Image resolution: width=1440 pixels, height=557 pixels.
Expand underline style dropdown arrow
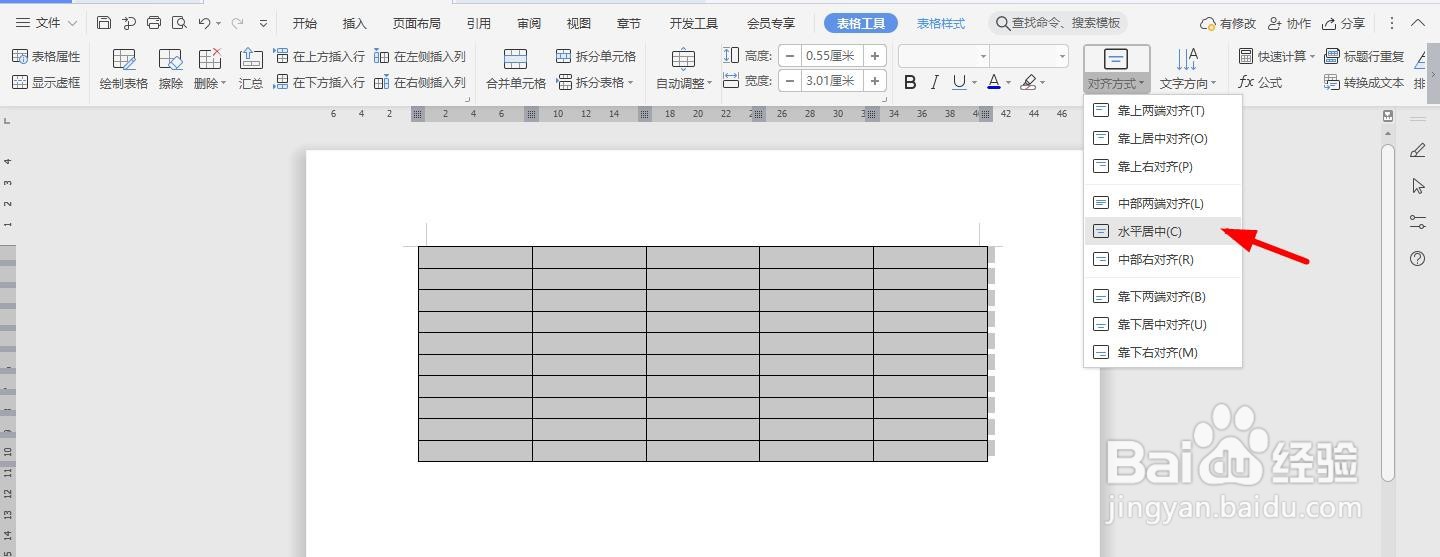[974, 83]
